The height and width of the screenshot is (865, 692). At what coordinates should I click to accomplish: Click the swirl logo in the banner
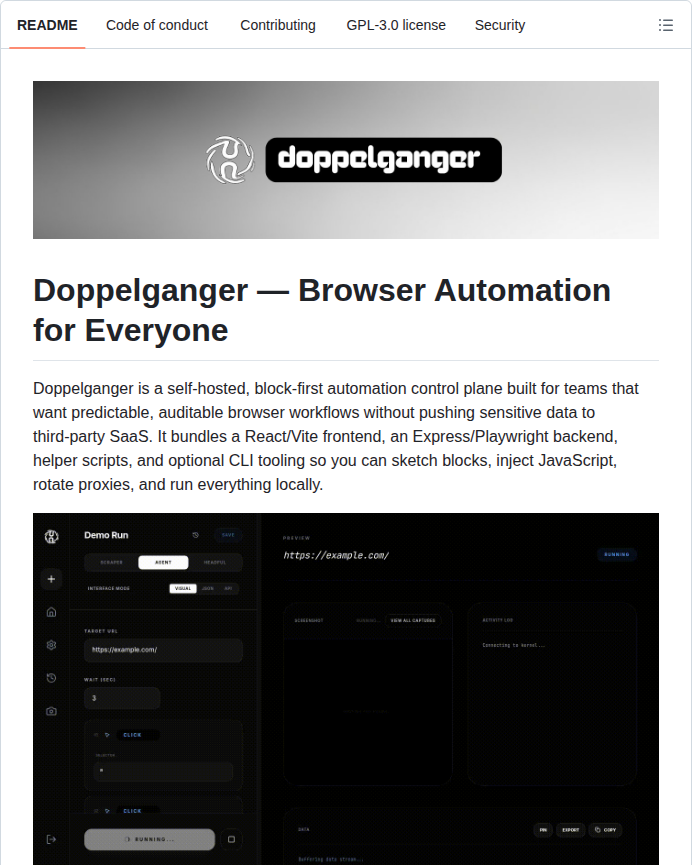230,160
